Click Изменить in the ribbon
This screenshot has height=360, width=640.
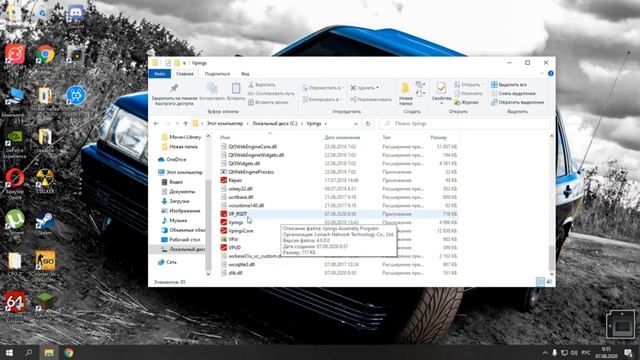[x=468, y=93]
